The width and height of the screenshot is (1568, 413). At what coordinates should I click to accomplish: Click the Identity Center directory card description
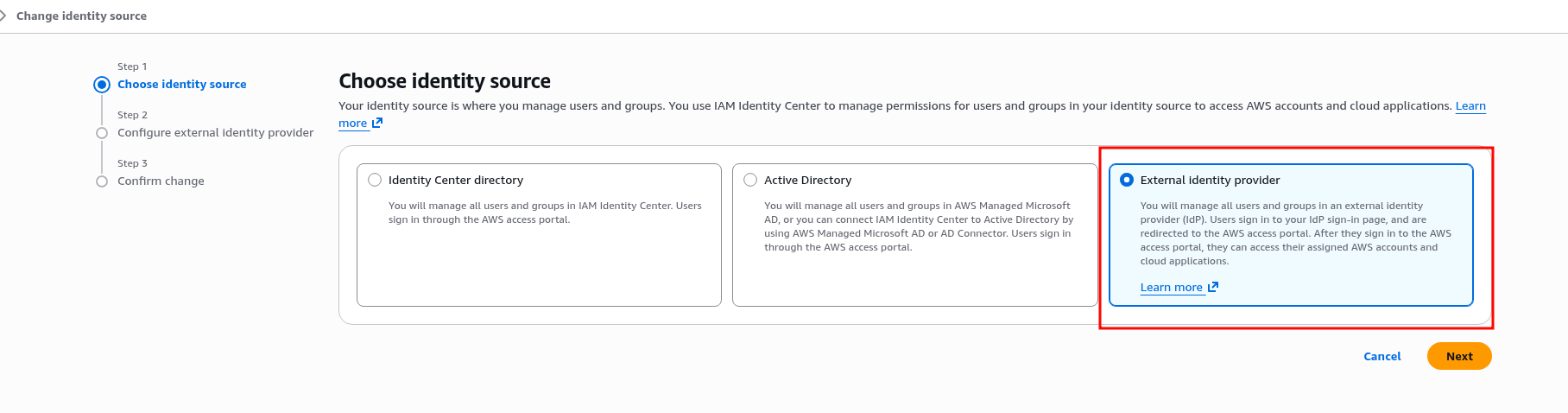tap(544, 213)
